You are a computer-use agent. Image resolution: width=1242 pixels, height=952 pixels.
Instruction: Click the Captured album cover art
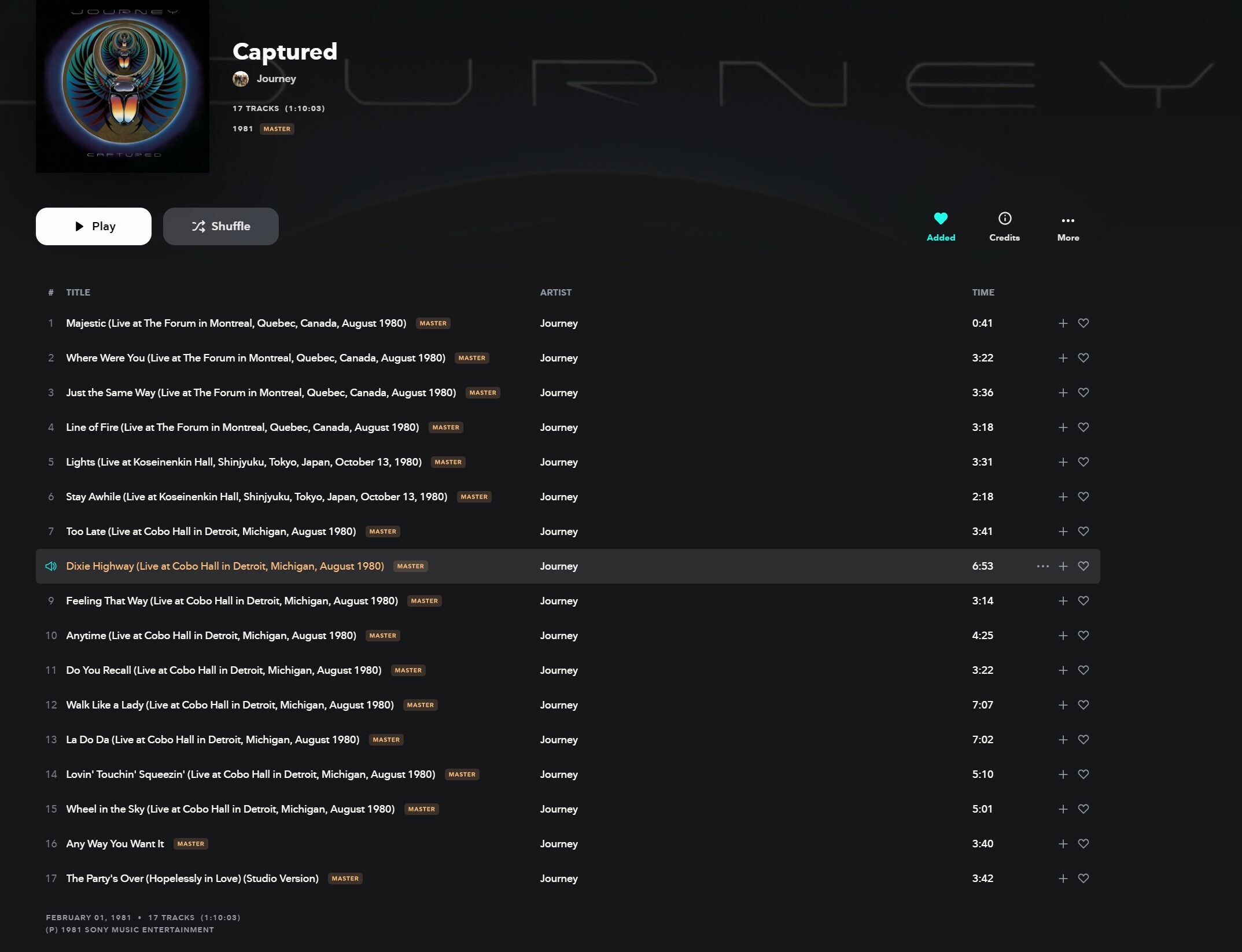[123, 86]
